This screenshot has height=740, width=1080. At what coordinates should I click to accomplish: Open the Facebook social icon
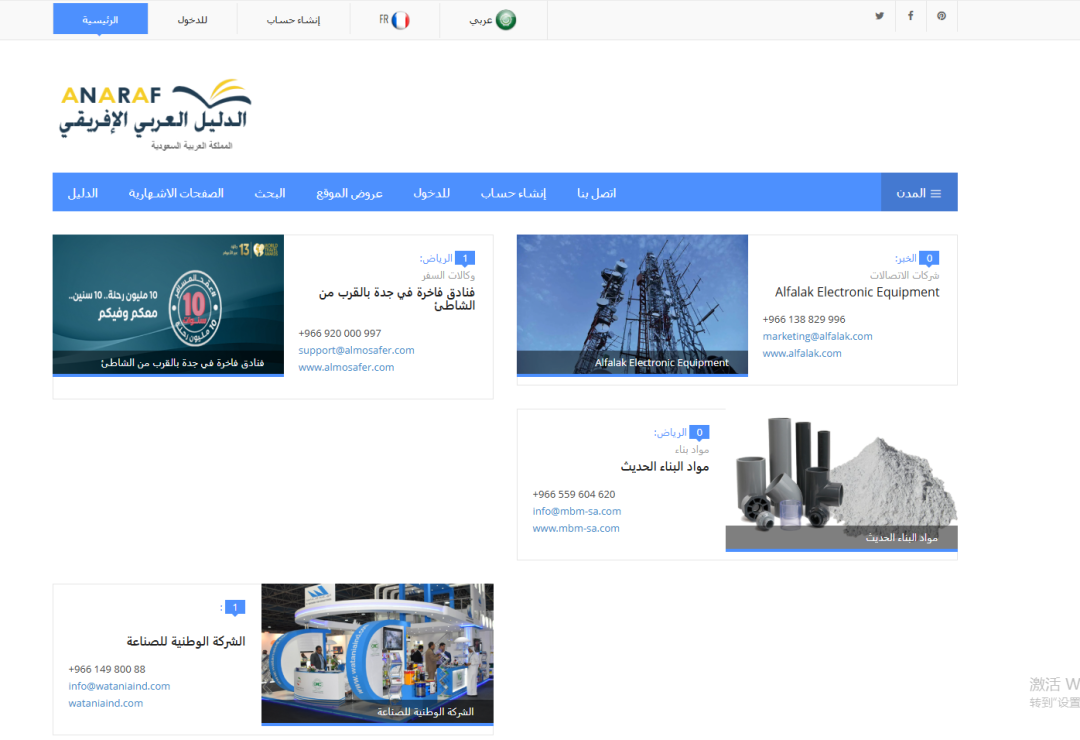911,16
